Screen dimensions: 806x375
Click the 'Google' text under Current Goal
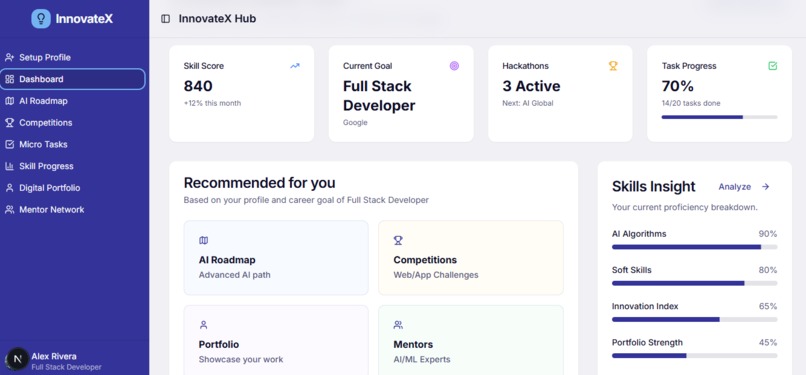355,123
